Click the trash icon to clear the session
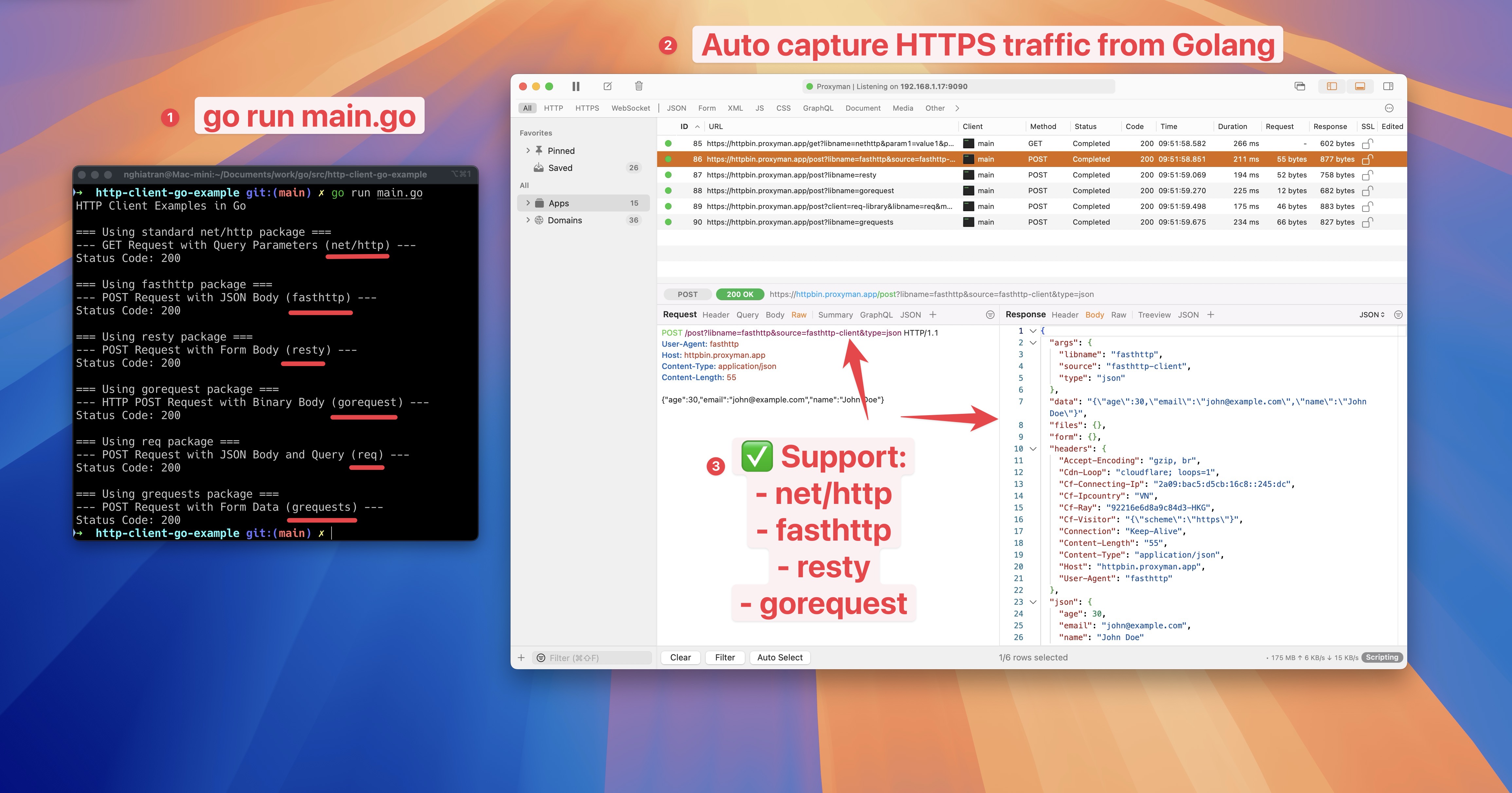The height and width of the screenshot is (793, 1512). (639, 86)
